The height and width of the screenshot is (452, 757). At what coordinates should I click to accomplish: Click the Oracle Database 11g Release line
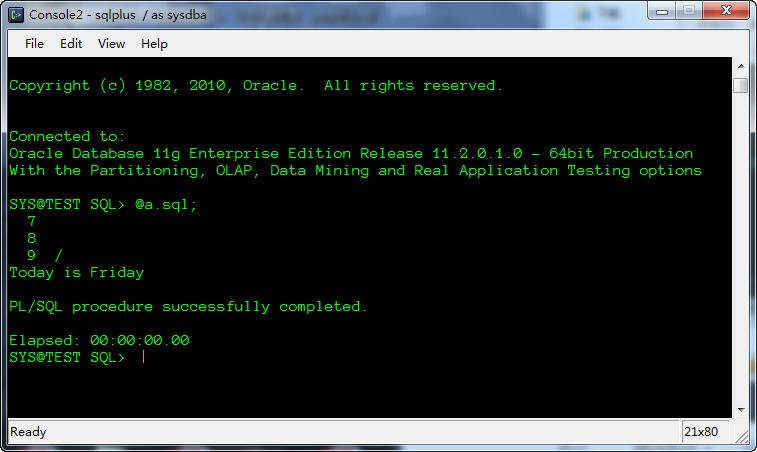[351, 154]
